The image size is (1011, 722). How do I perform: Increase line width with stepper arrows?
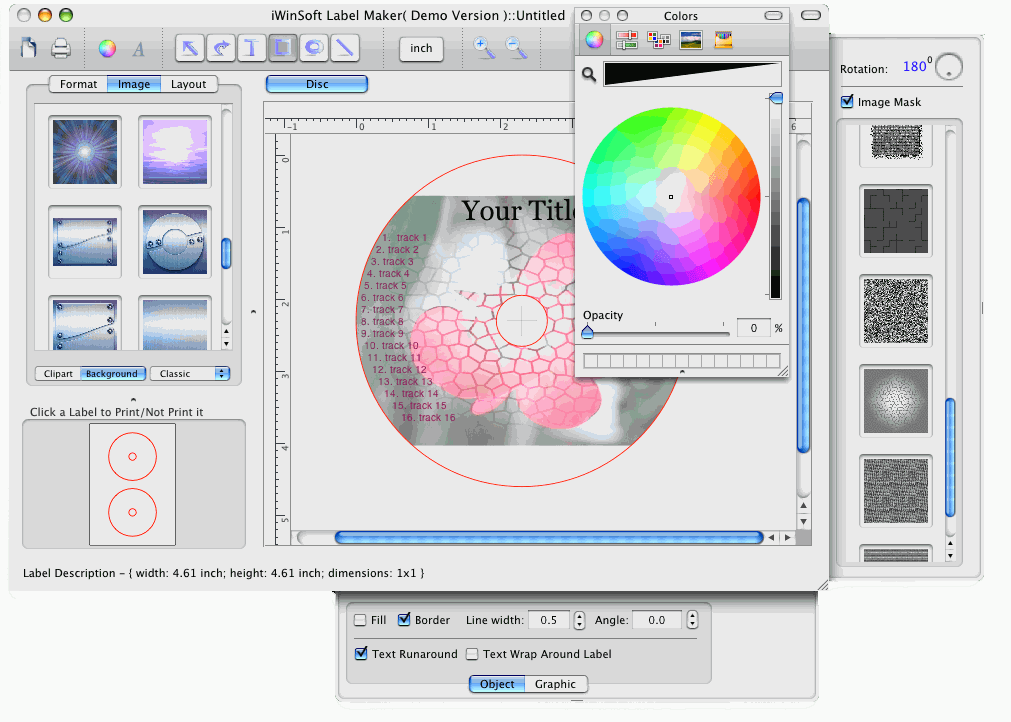pyautogui.click(x=580, y=615)
